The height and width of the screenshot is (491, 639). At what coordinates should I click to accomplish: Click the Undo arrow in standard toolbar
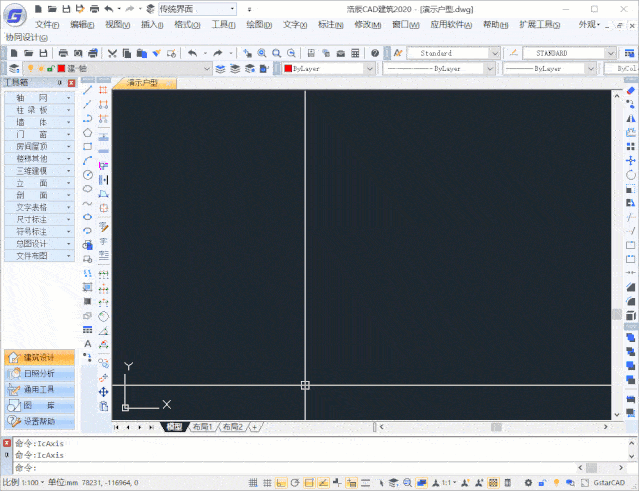click(x=192, y=53)
